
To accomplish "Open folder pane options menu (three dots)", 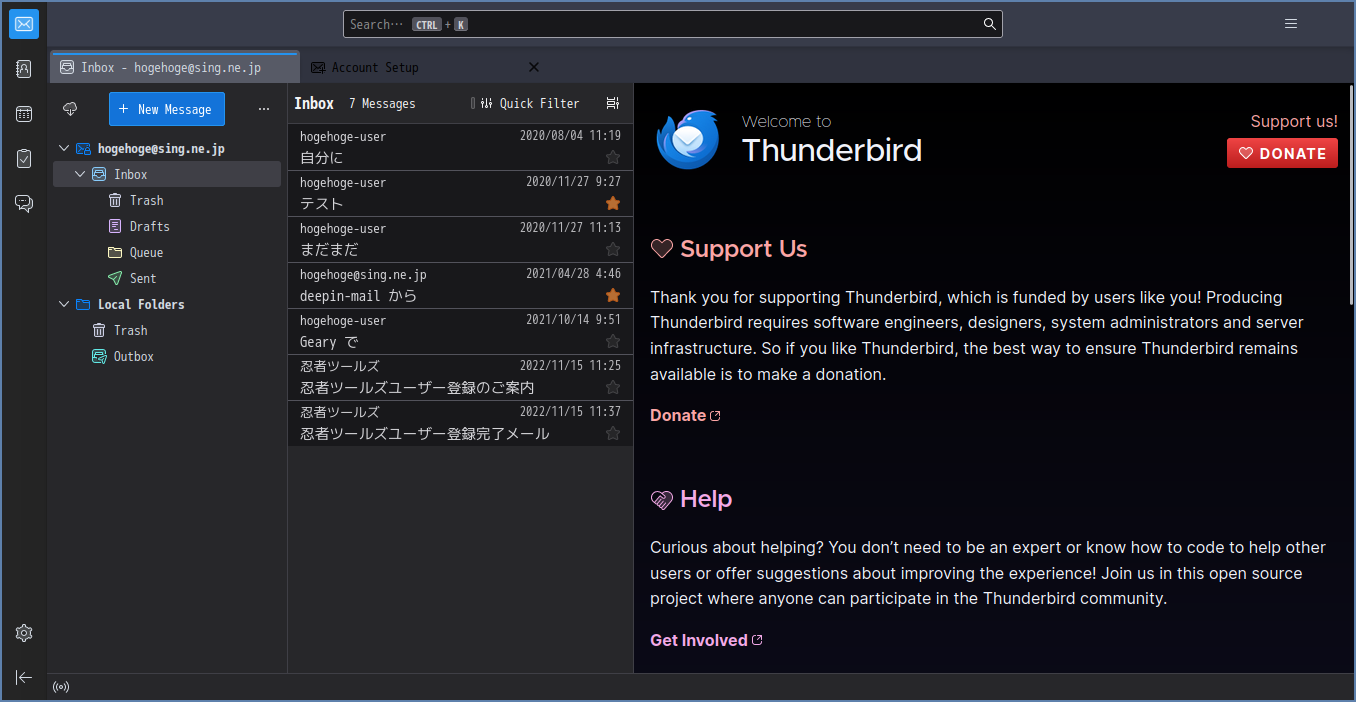I will (264, 109).
